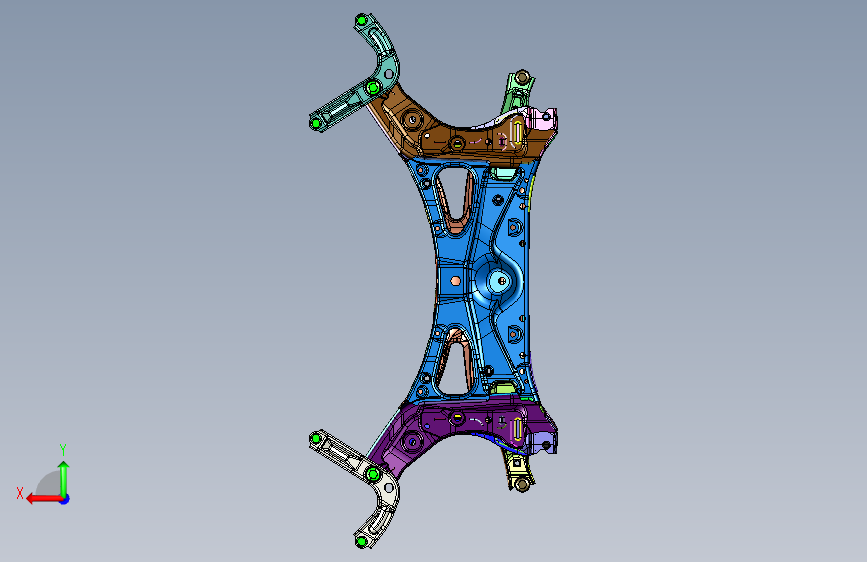The image size is (867, 562).
Task: Click the bronze bolt head on the green bracket
Action: [523, 77]
